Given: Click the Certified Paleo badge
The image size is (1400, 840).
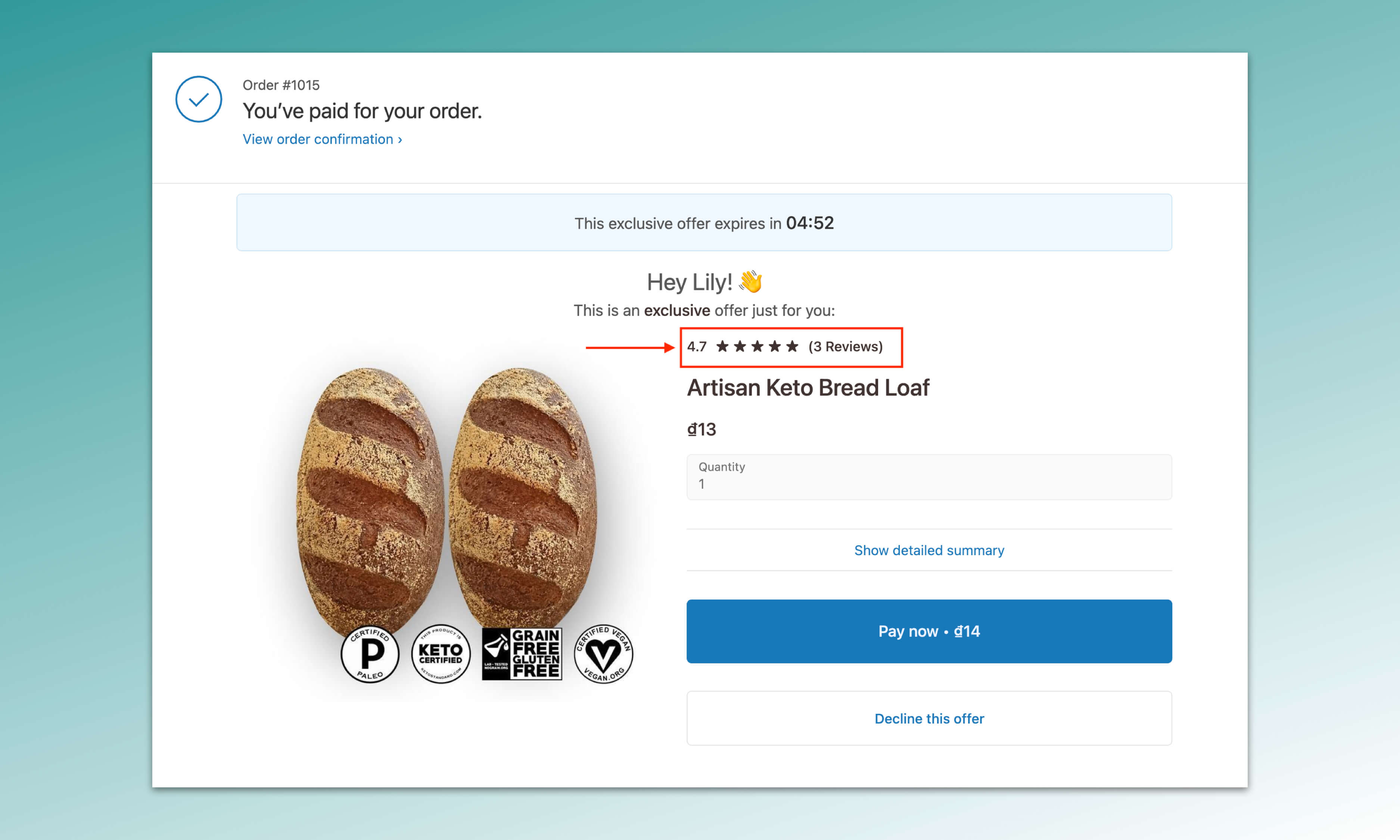Looking at the screenshot, I should pos(370,654).
